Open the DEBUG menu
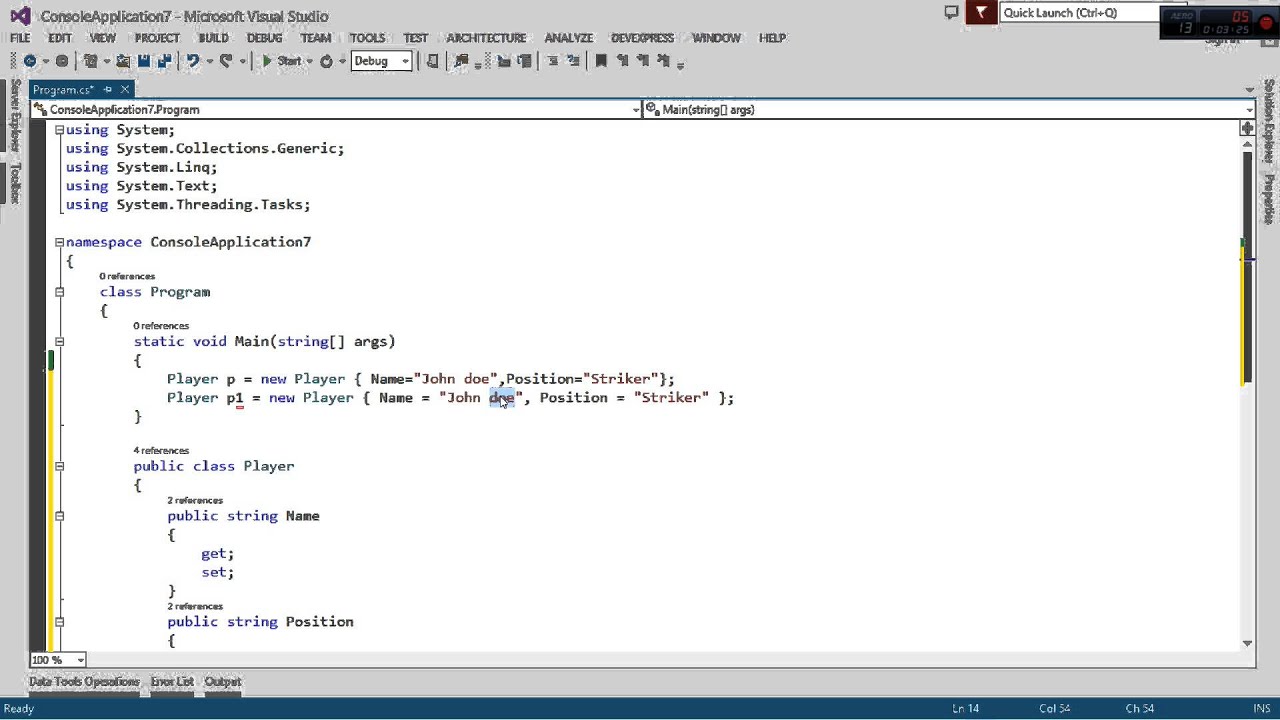This screenshot has height=720, width=1280. click(x=264, y=38)
